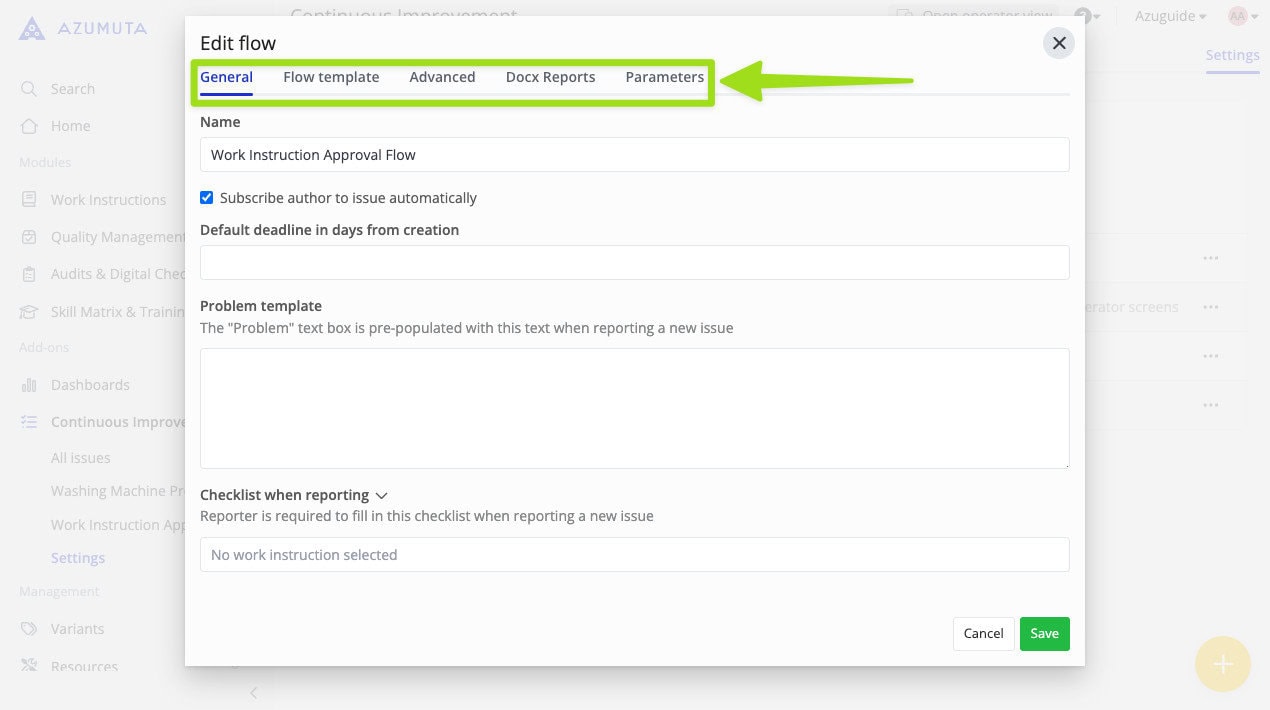This screenshot has width=1270, height=710.
Task: Click the Problem template text area
Action: tap(634, 408)
